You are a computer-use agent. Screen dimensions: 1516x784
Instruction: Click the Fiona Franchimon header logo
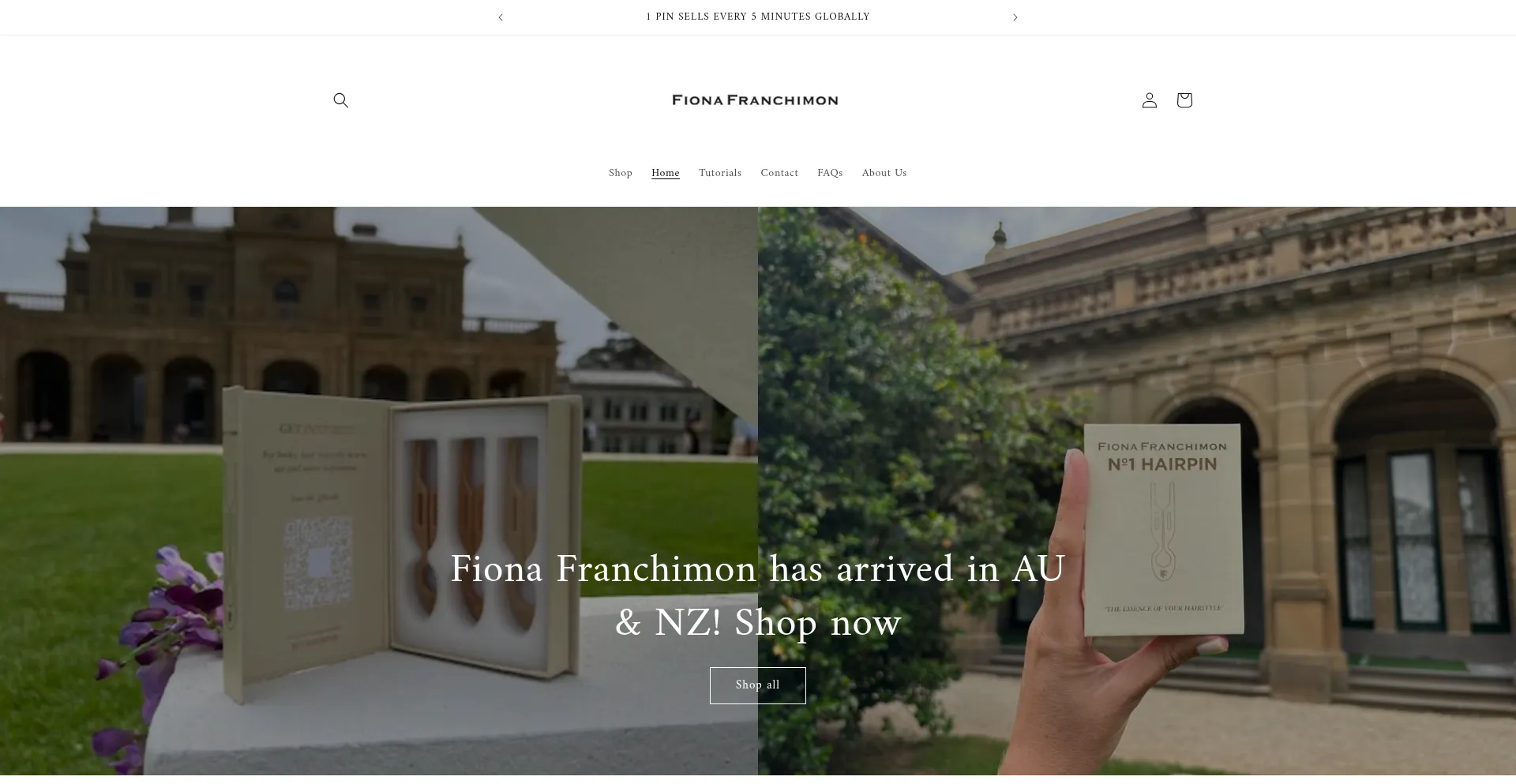tap(755, 100)
